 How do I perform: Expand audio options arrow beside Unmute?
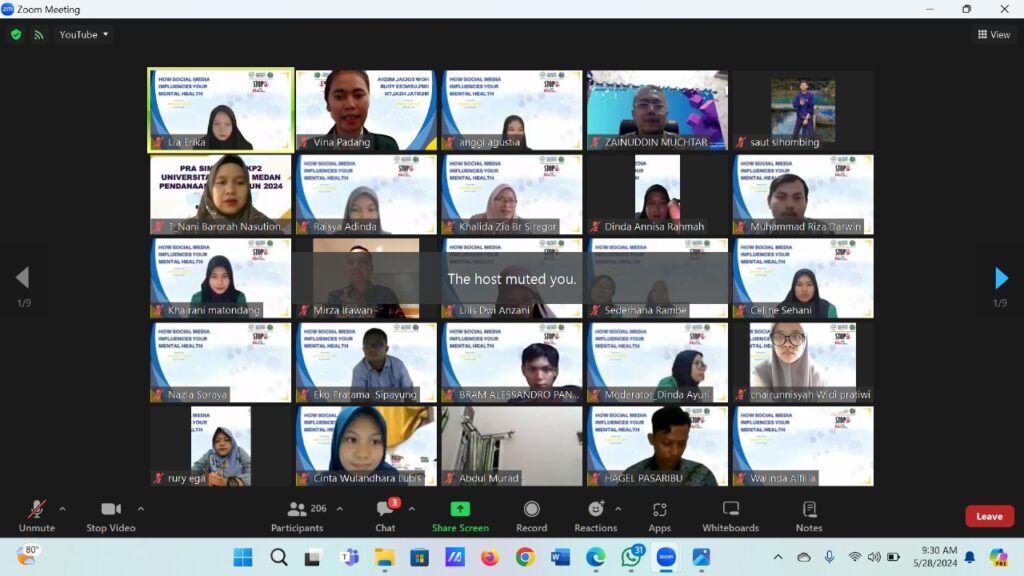point(62,508)
